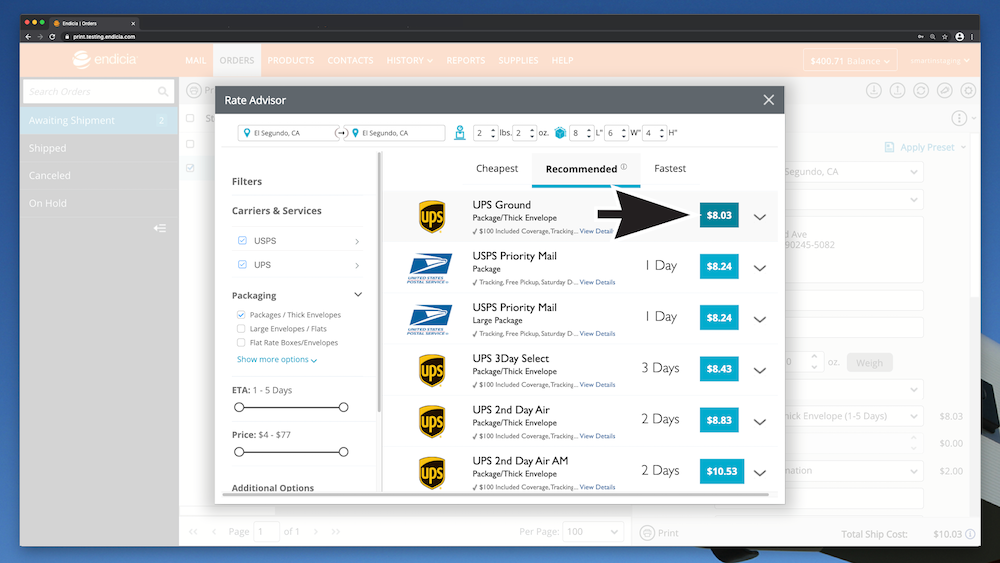Click the info icon beside Recommended

(x=624, y=166)
